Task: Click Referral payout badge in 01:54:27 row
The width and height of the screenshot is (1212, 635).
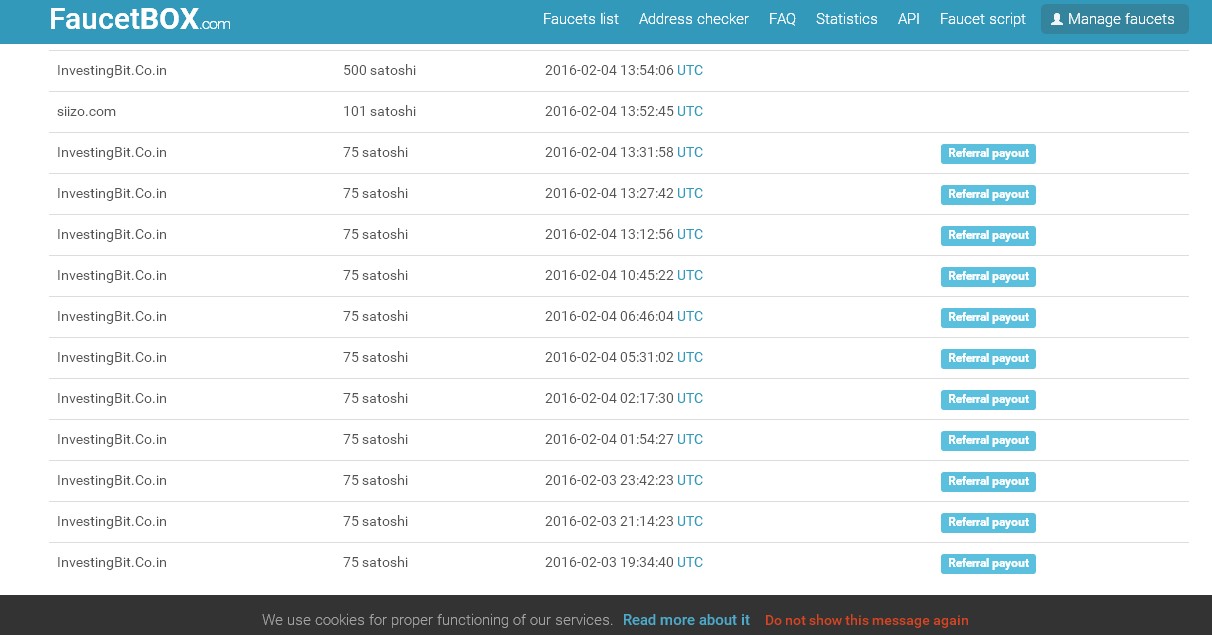Action: [988, 440]
